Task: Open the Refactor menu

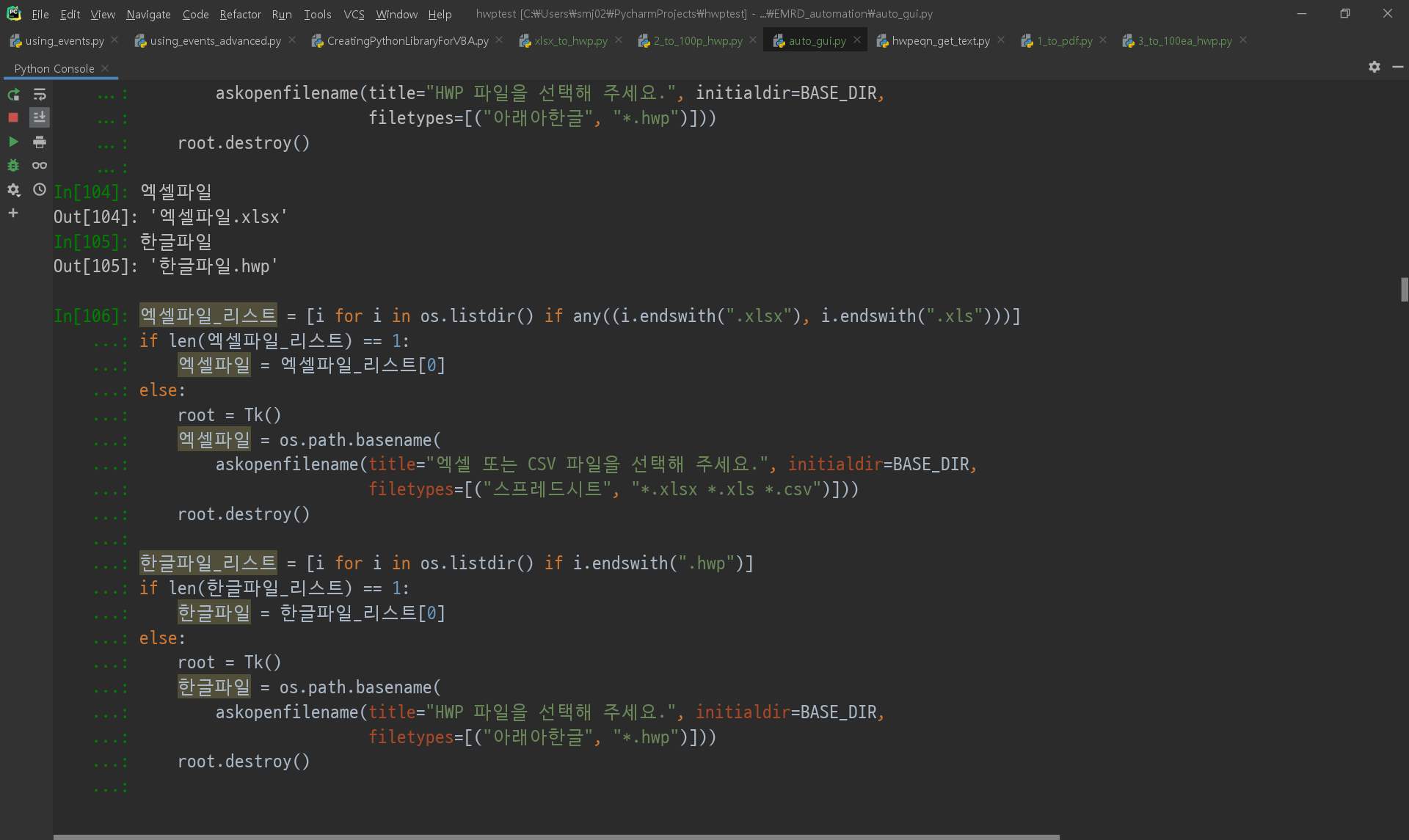Action: pos(240,14)
